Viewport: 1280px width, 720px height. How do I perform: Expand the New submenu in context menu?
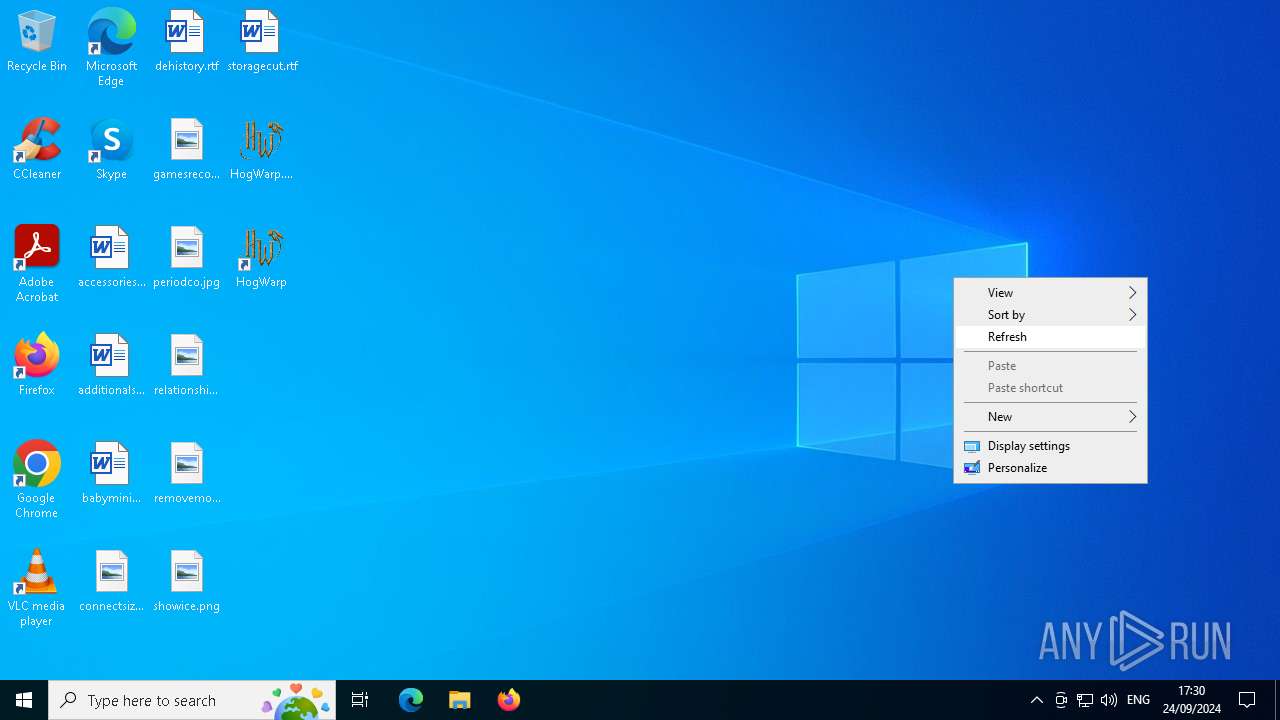tap(1050, 417)
